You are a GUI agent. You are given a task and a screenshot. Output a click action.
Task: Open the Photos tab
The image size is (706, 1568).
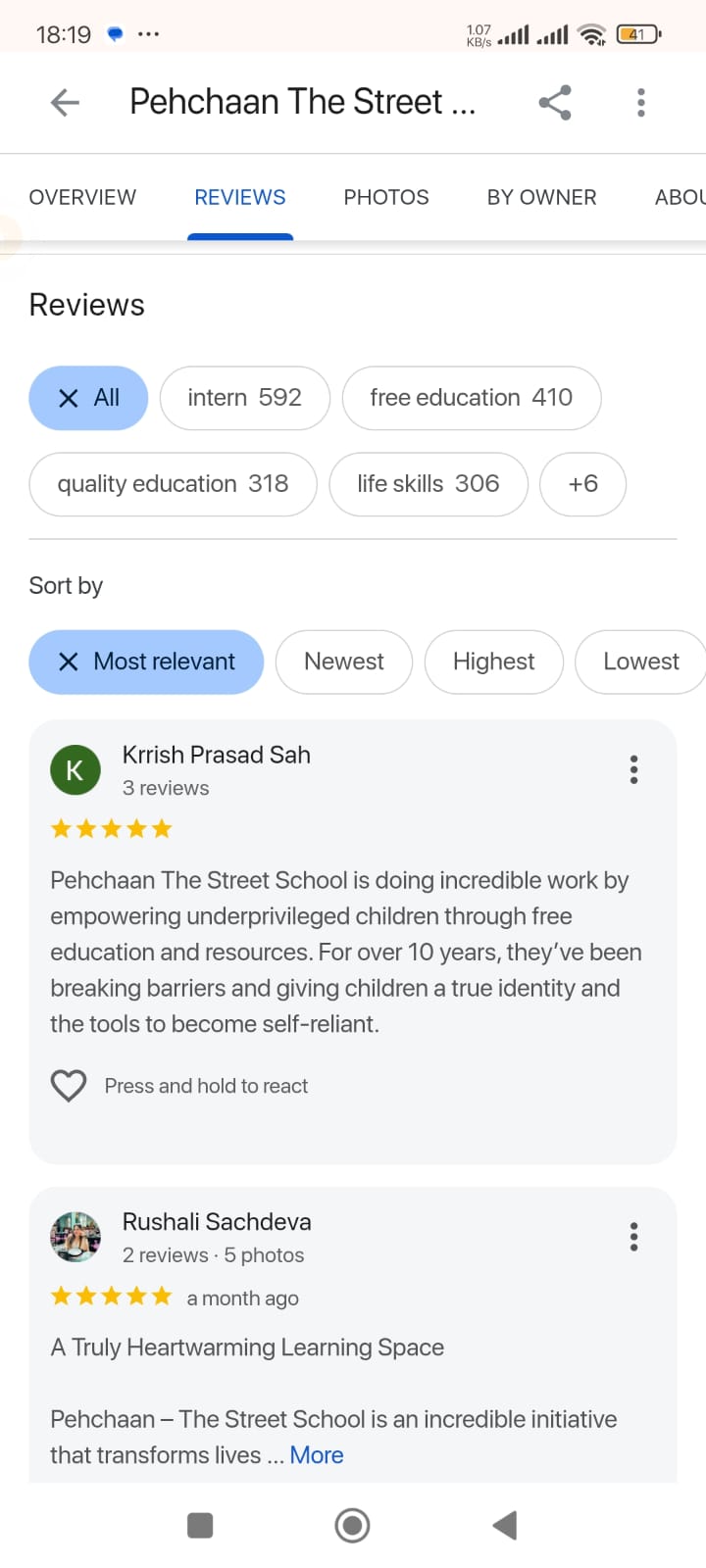tap(386, 197)
